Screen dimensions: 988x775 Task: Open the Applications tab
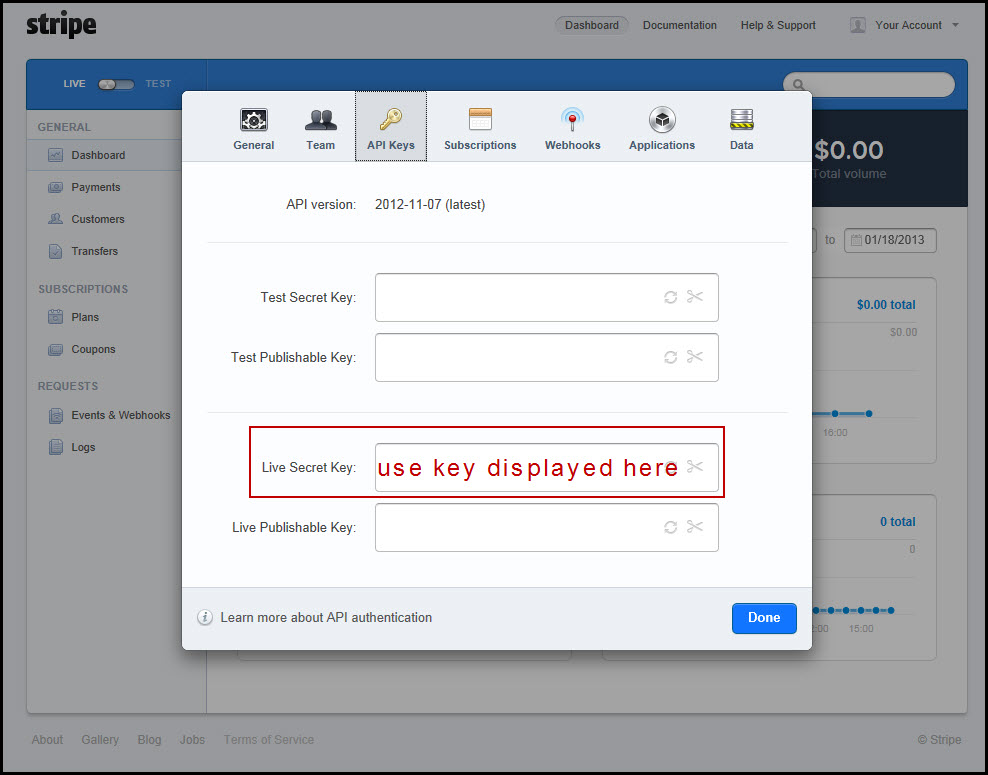(x=662, y=128)
